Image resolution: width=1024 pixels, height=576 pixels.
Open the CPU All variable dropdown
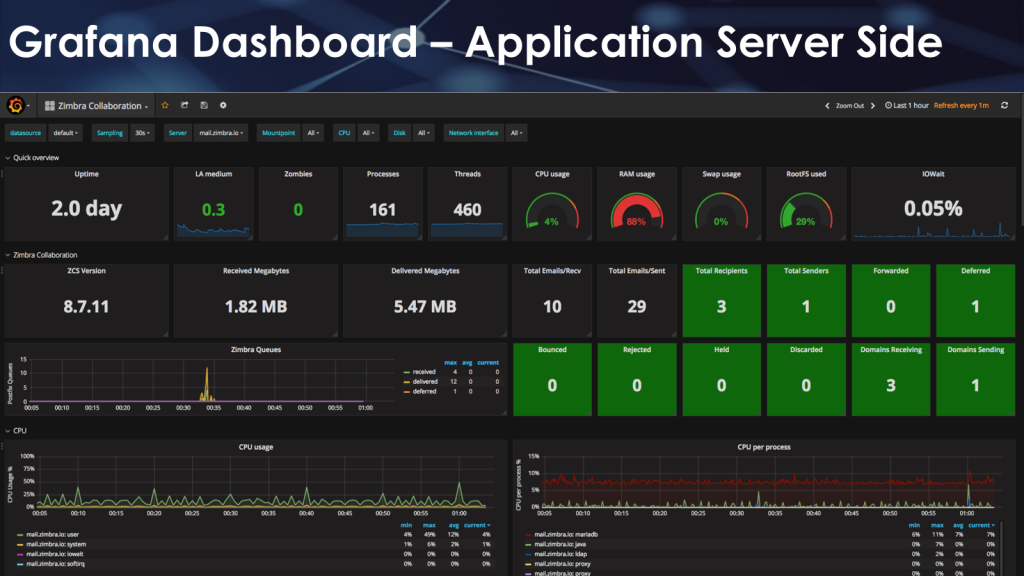tap(368, 133)
